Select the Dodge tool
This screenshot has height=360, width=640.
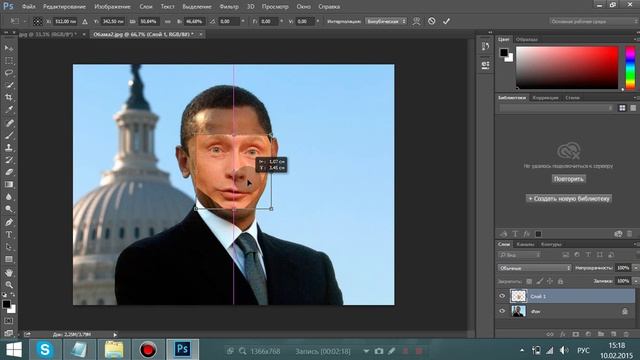9,209
